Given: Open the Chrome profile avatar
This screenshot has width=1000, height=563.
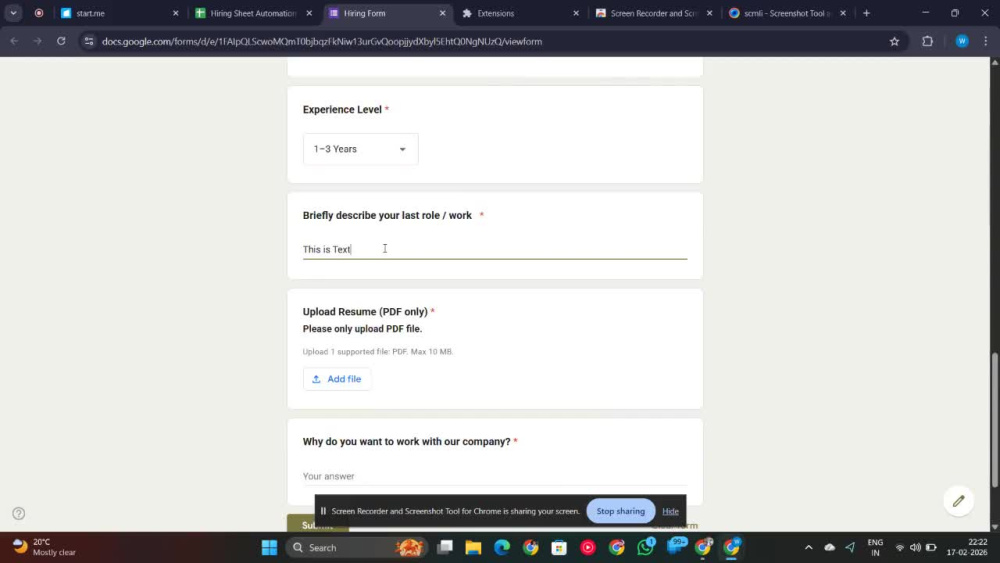Looking at the screenshot, I should pyautogui.click(x=962, y=41).
